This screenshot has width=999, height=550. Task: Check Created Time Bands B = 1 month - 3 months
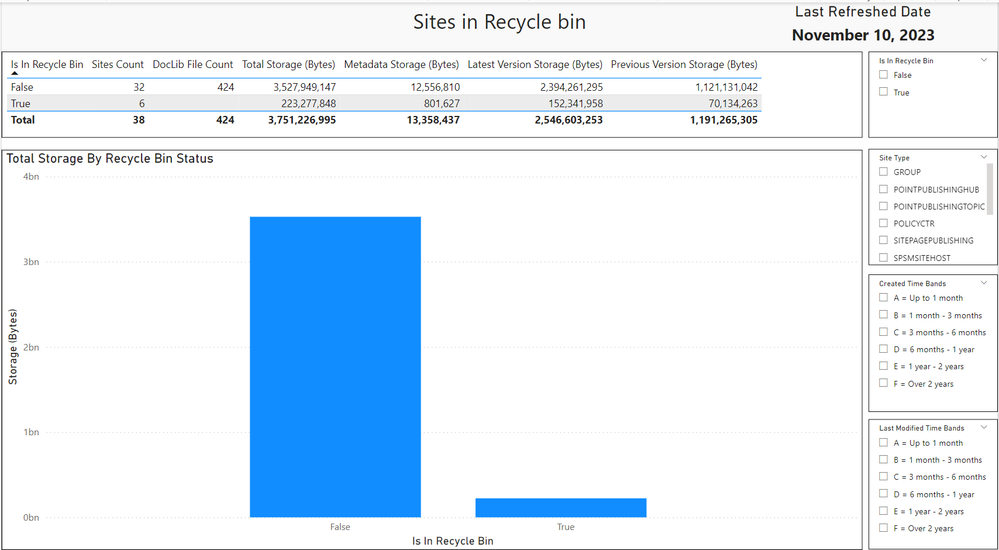tap(883, 314)
